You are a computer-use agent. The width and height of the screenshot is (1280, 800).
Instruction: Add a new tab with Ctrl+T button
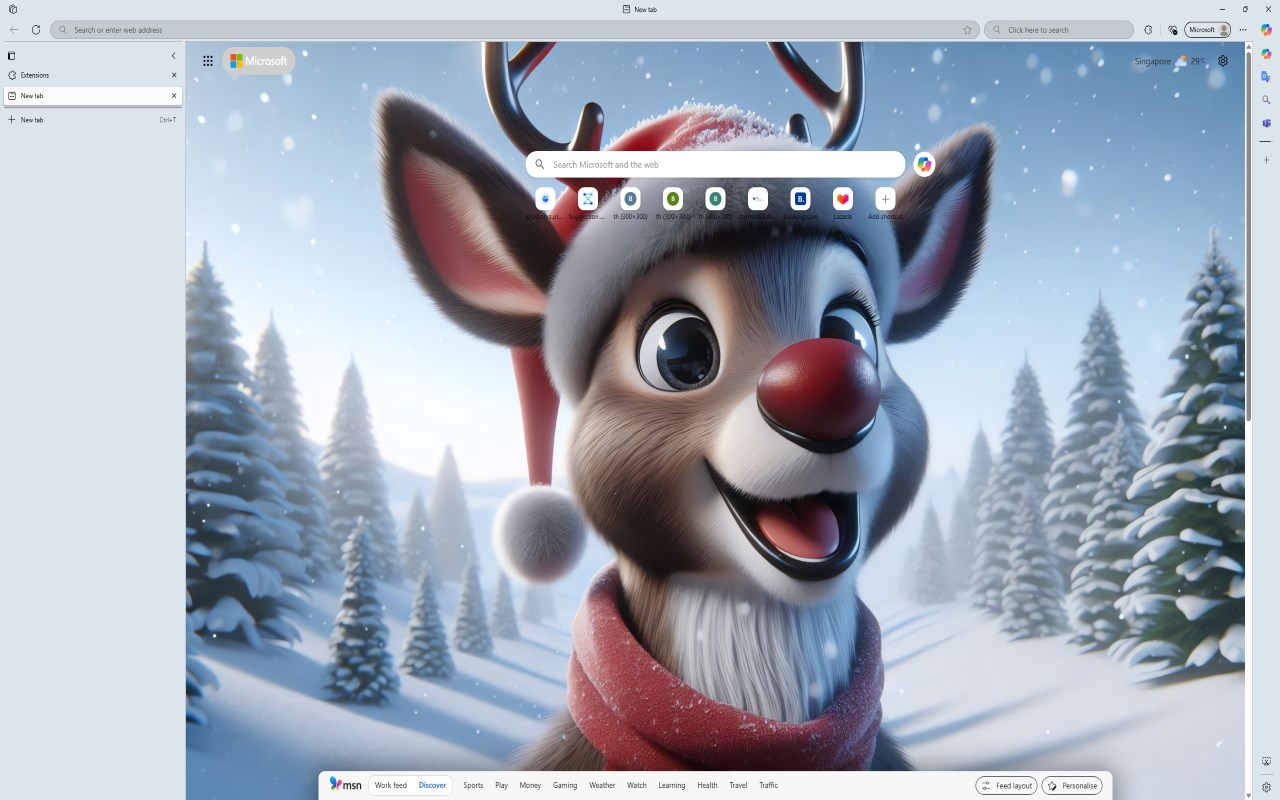click(x=92, y=120)
